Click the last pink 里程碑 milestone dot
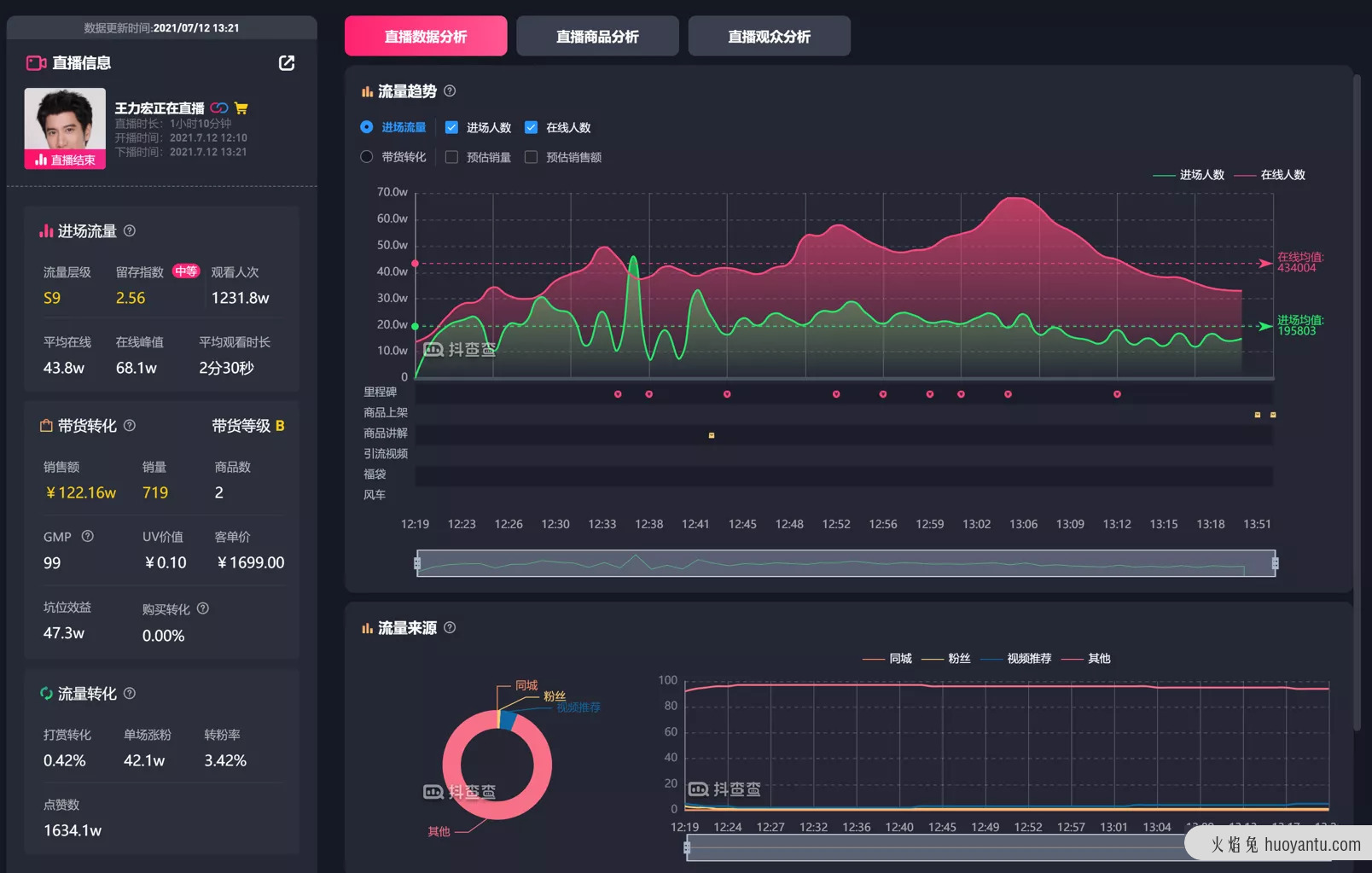The width and height of the screenshot is (1372, 873). coord(1117,394)
